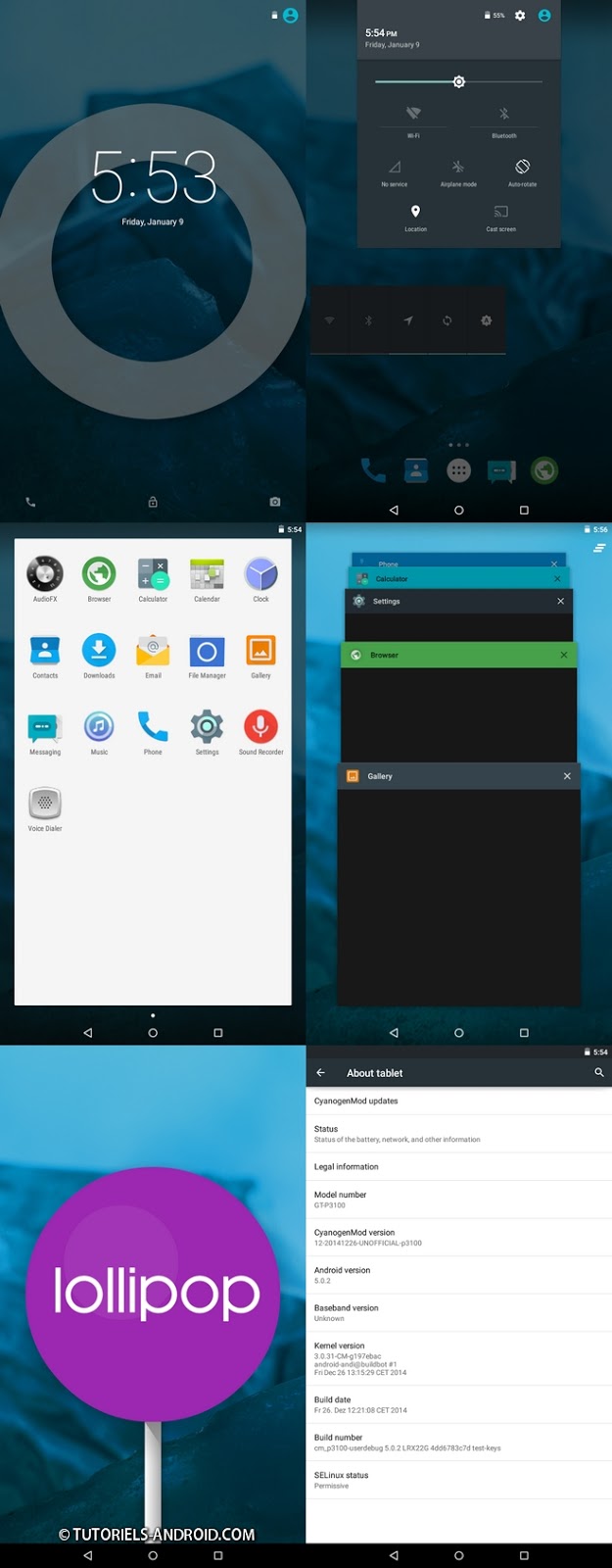Adjust the brightness slider in quick settings

pyautogui.click(x=458, y=81)
